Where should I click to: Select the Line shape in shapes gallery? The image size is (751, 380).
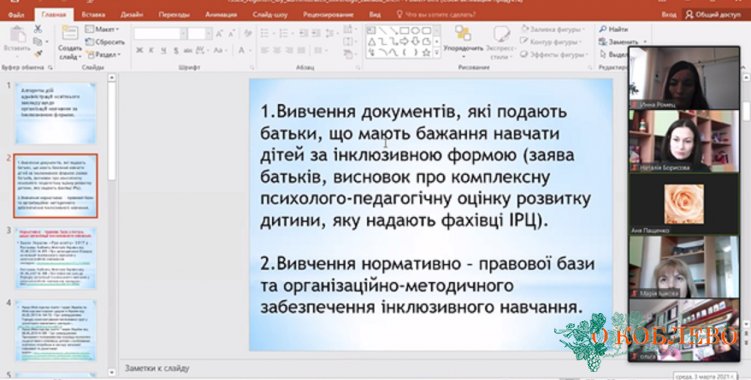click(x=383, y=31)
